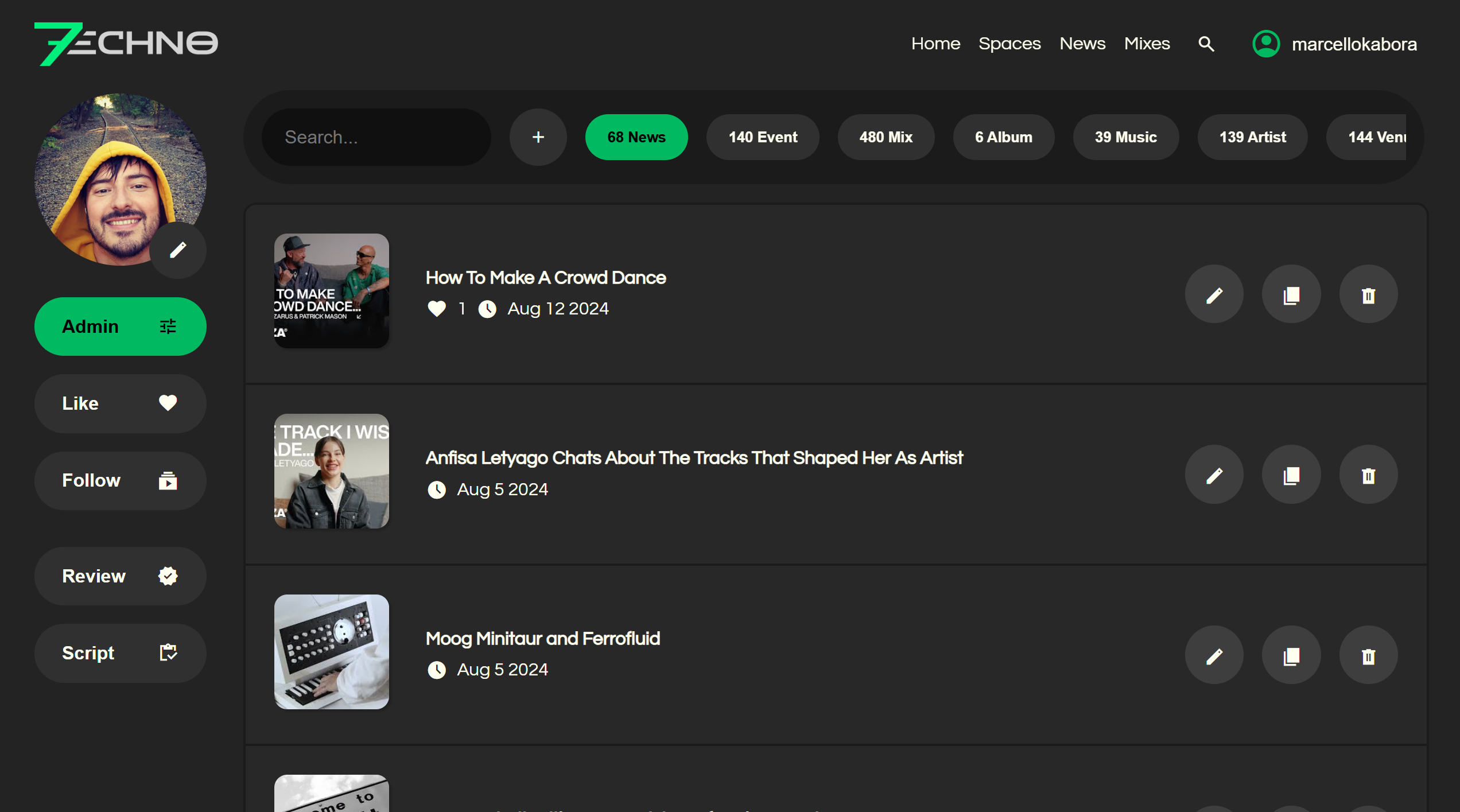The width and height of the screenshot is (1460, 812).
Task: Click the Crowd Dance article thumbnail
Action: (332, 291)
